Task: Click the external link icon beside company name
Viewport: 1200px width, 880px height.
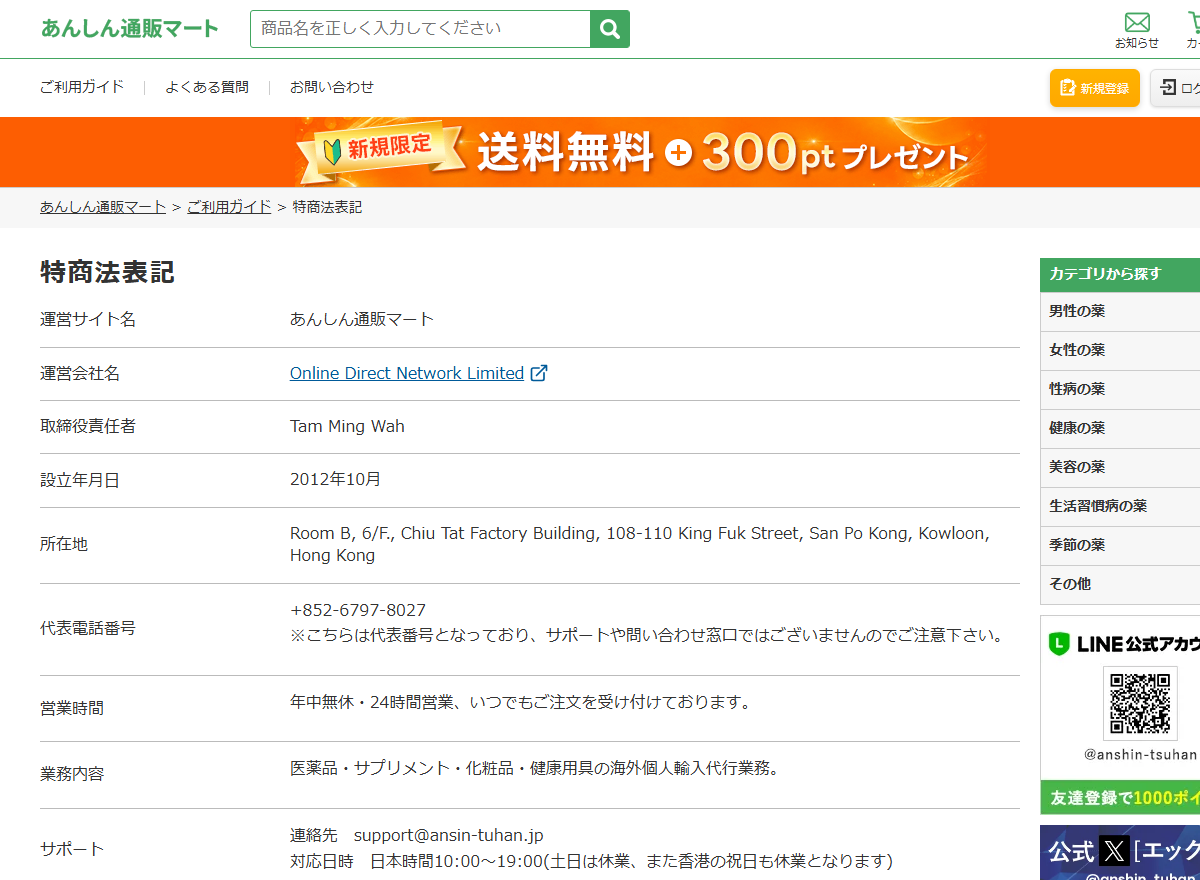Action: [x=539, y=373]
